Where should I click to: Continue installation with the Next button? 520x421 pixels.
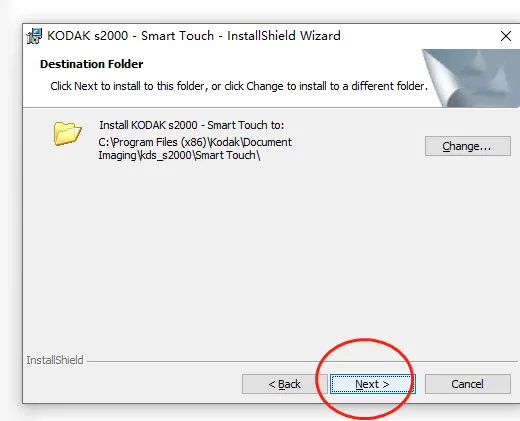click(373, 384)
